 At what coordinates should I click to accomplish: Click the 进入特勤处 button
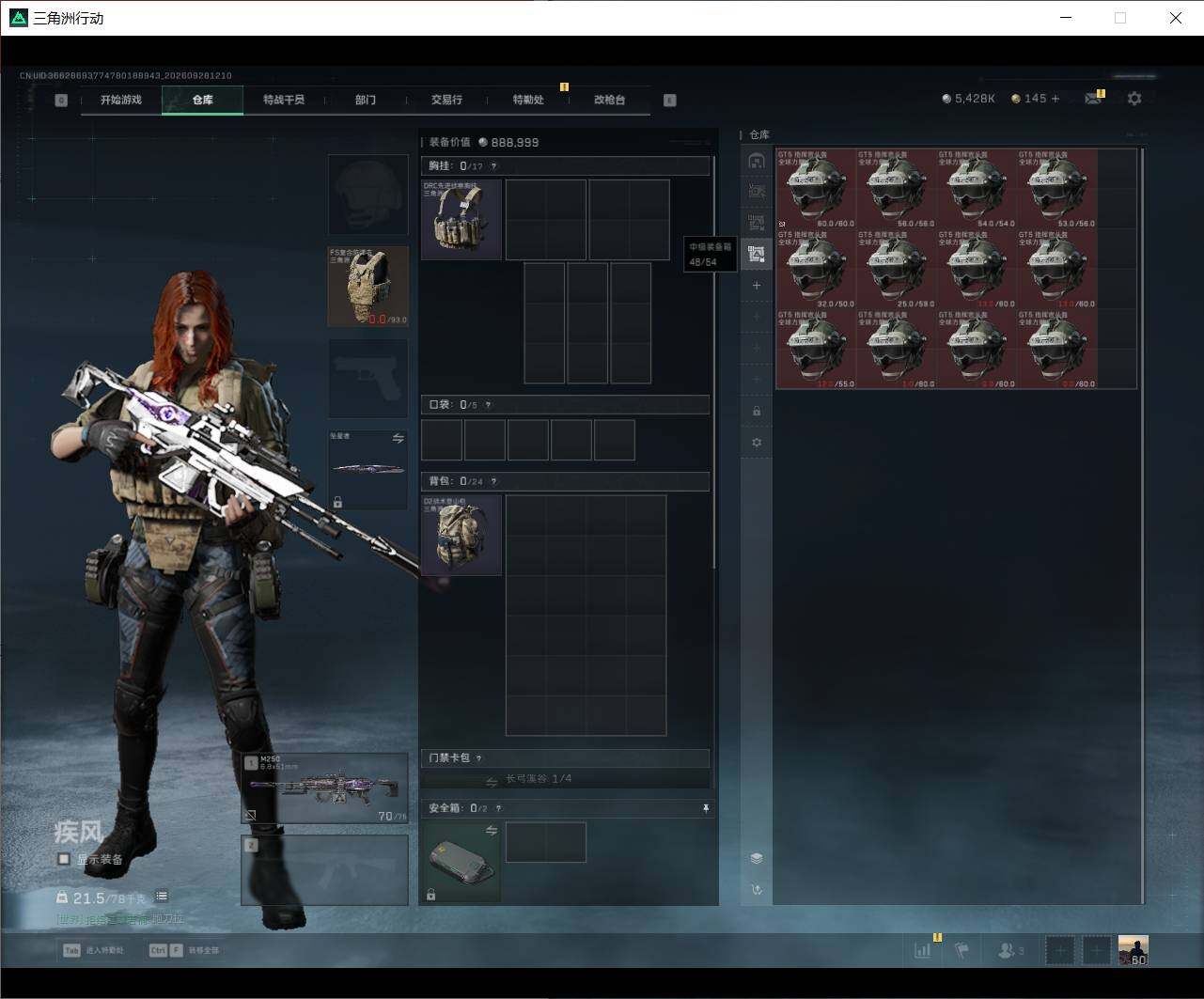pyautogui.click(x=93, y=950)
